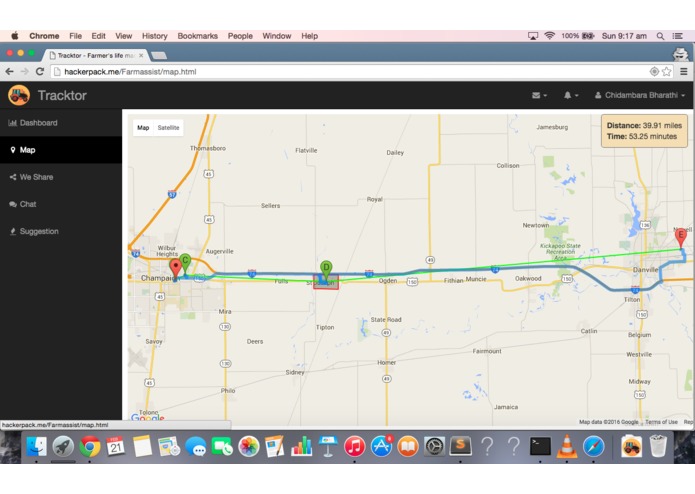Click the Distance and Time info box
695x494 pixels.
[x=644, y=131]
